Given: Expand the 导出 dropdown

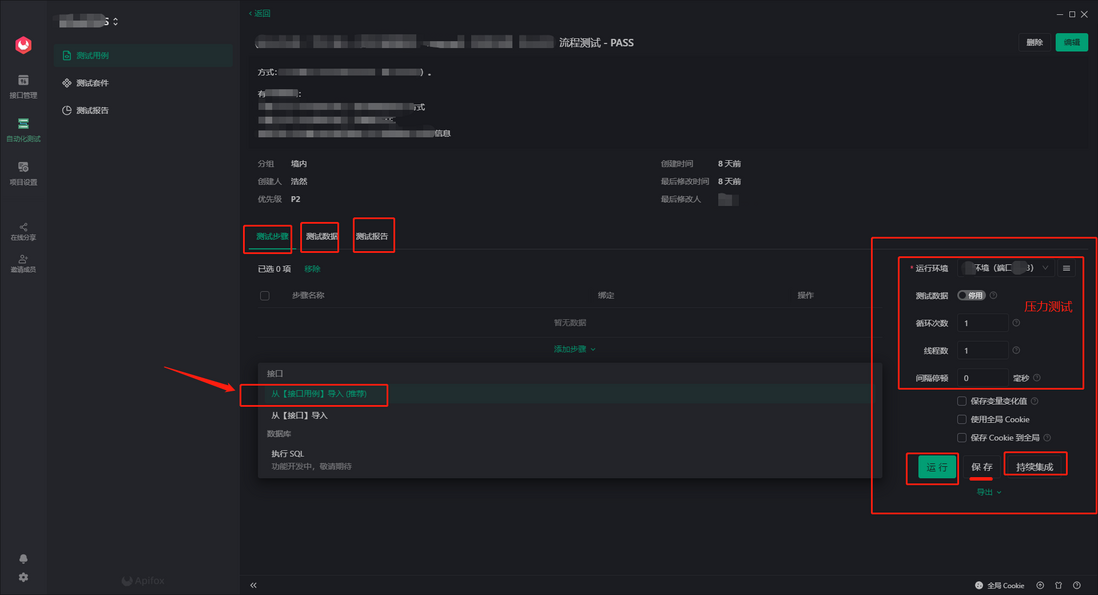Looking at the screenshot, I should pyautogui.click(x=988, y=491).
